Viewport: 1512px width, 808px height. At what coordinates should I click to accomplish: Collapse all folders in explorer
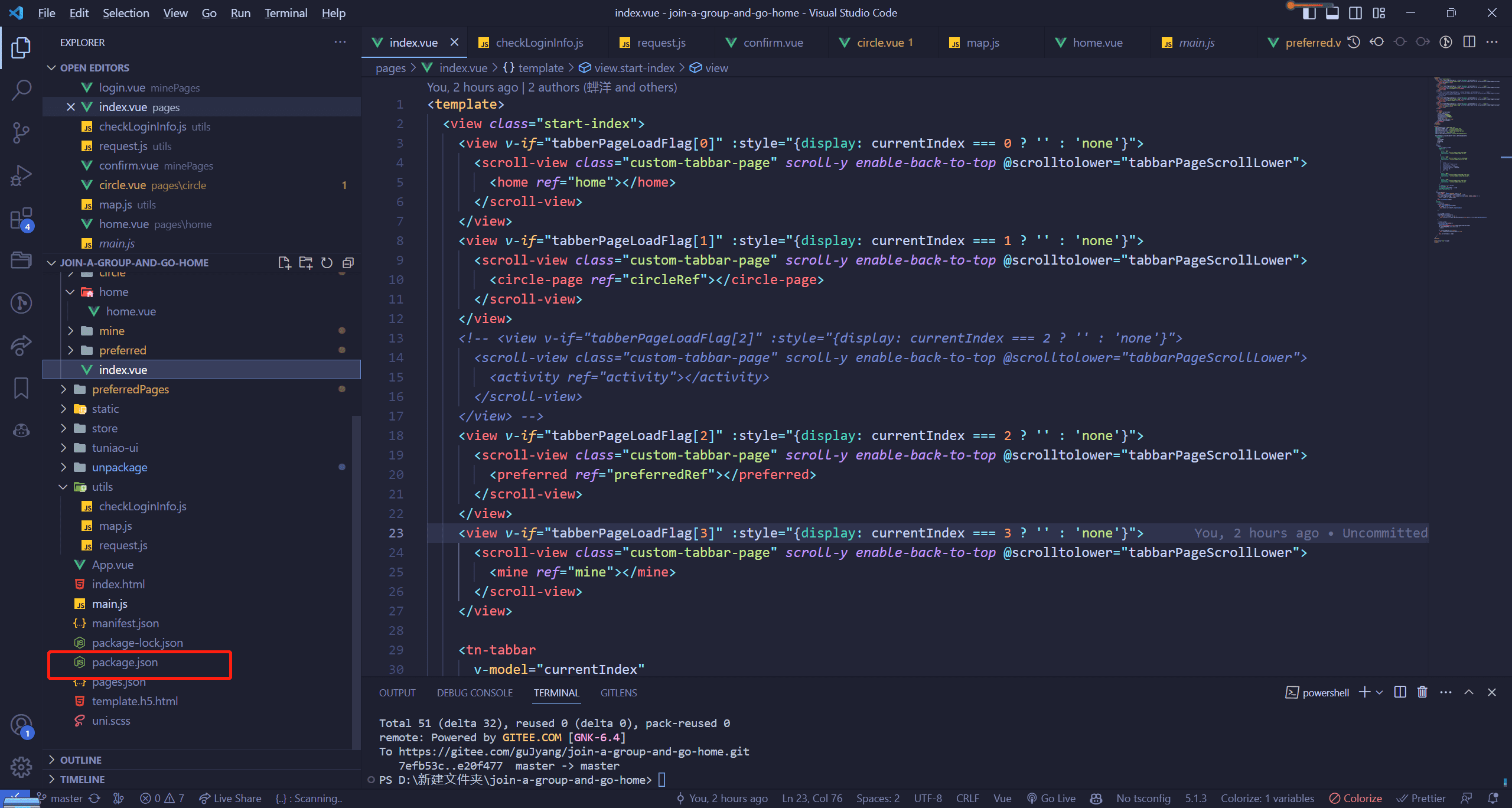click(x=348, y=263)
